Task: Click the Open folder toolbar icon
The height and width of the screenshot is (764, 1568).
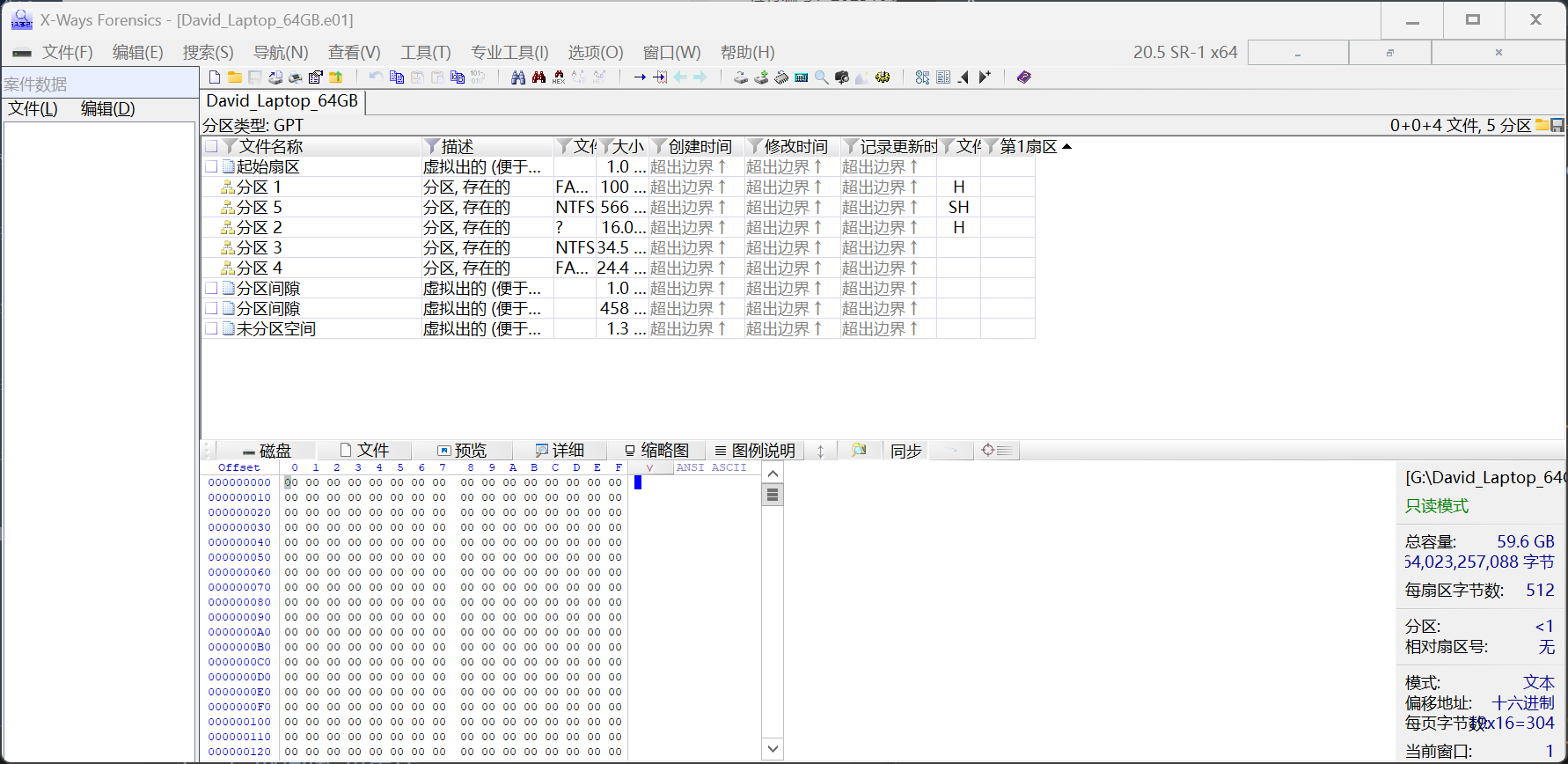Action: pos(235,77)
